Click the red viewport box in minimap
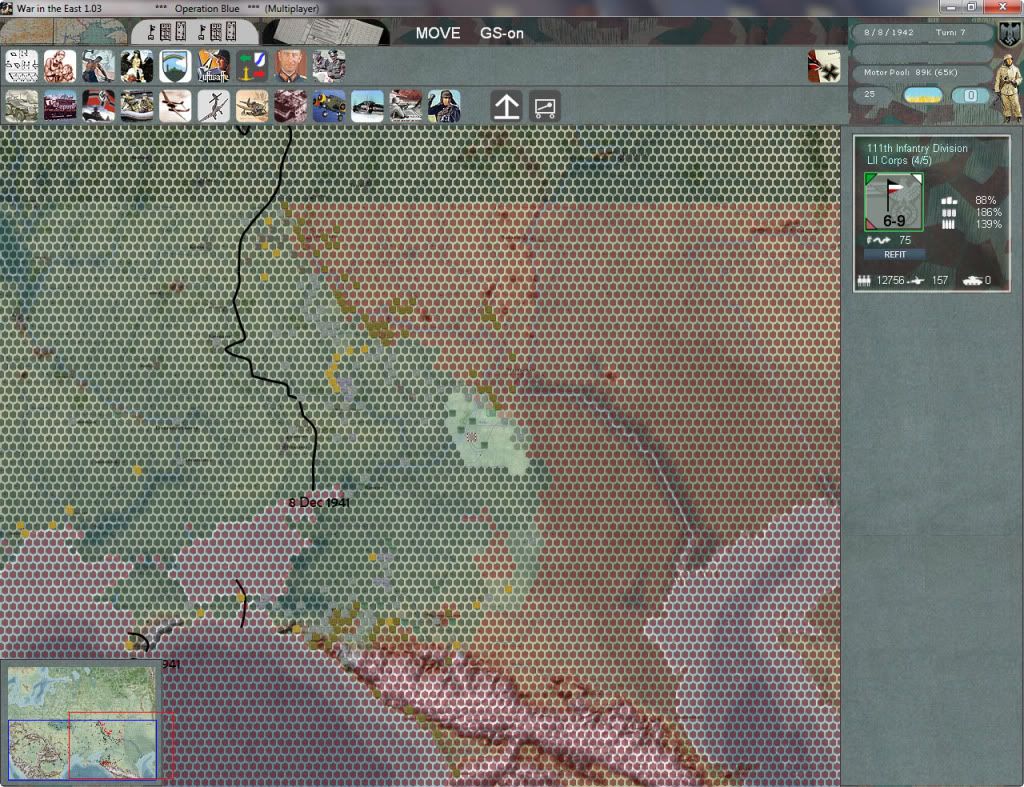Viewport: 1024px width, 787px height. pyautogui.click(x=121, y=745)
